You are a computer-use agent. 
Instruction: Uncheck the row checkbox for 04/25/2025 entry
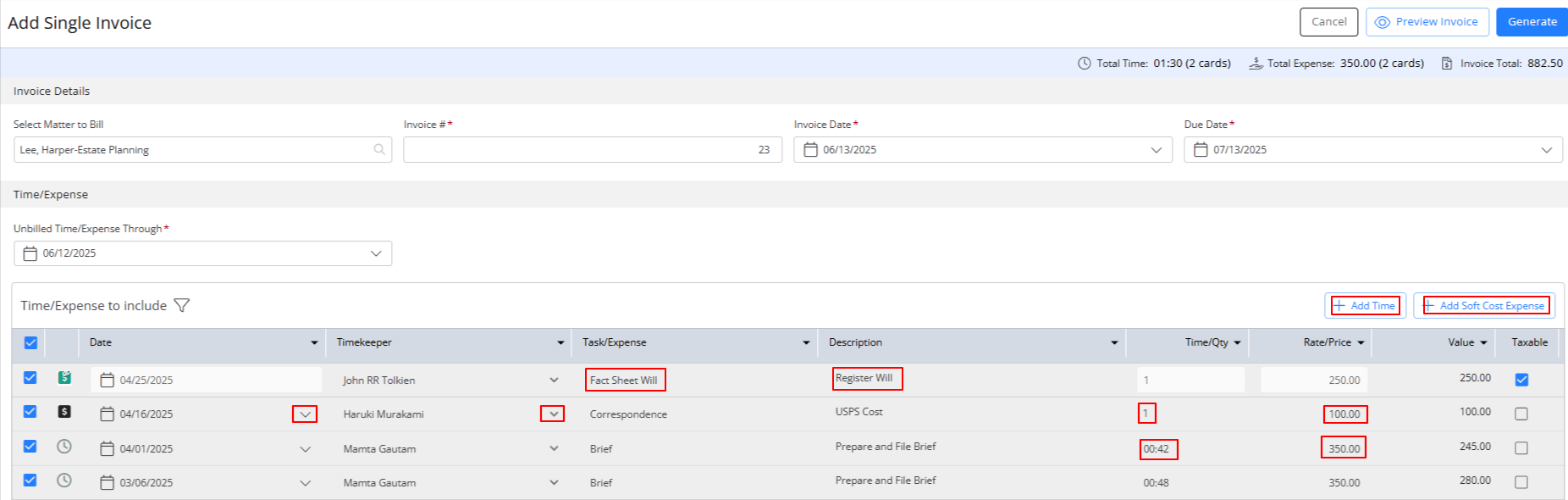[x=30, y=378]
